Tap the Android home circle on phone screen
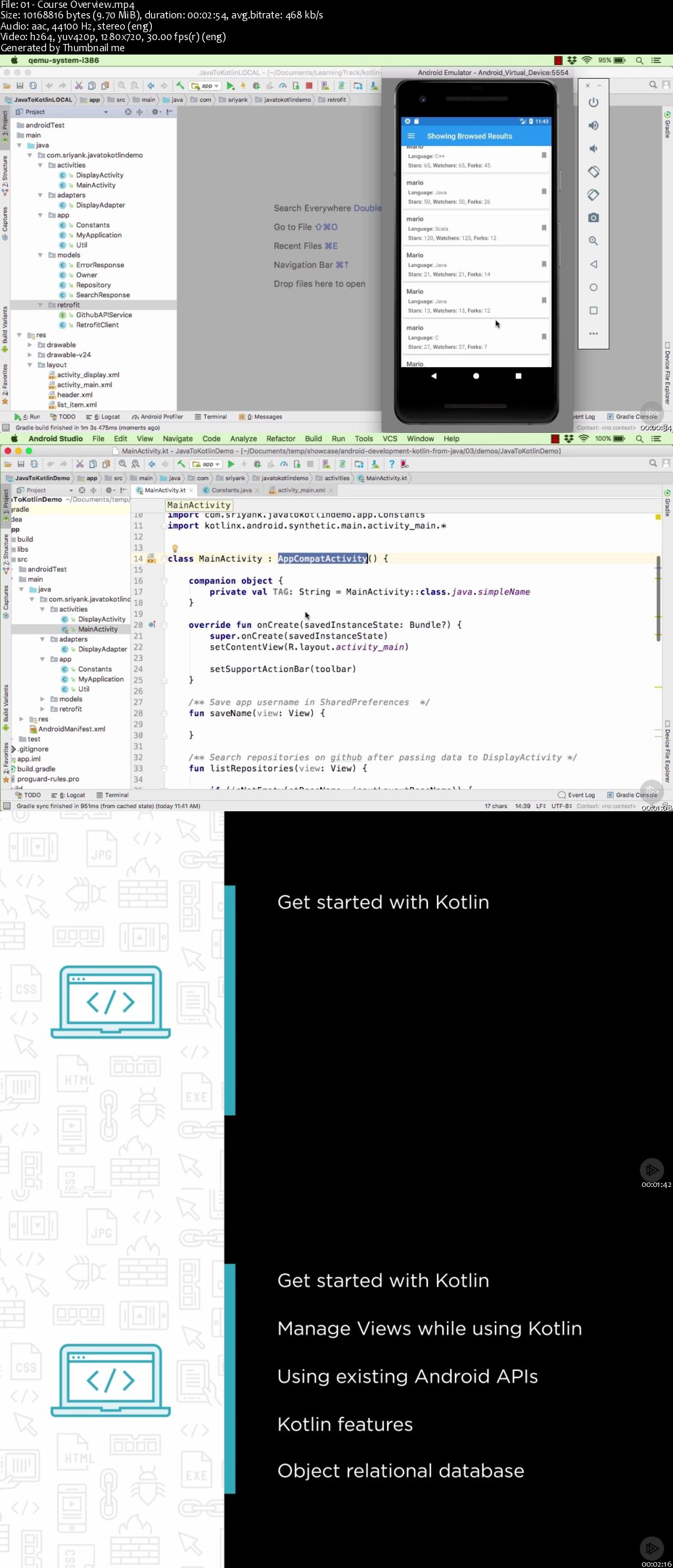The width and height of the screenshot is (673, 1568). pos(476,376)
